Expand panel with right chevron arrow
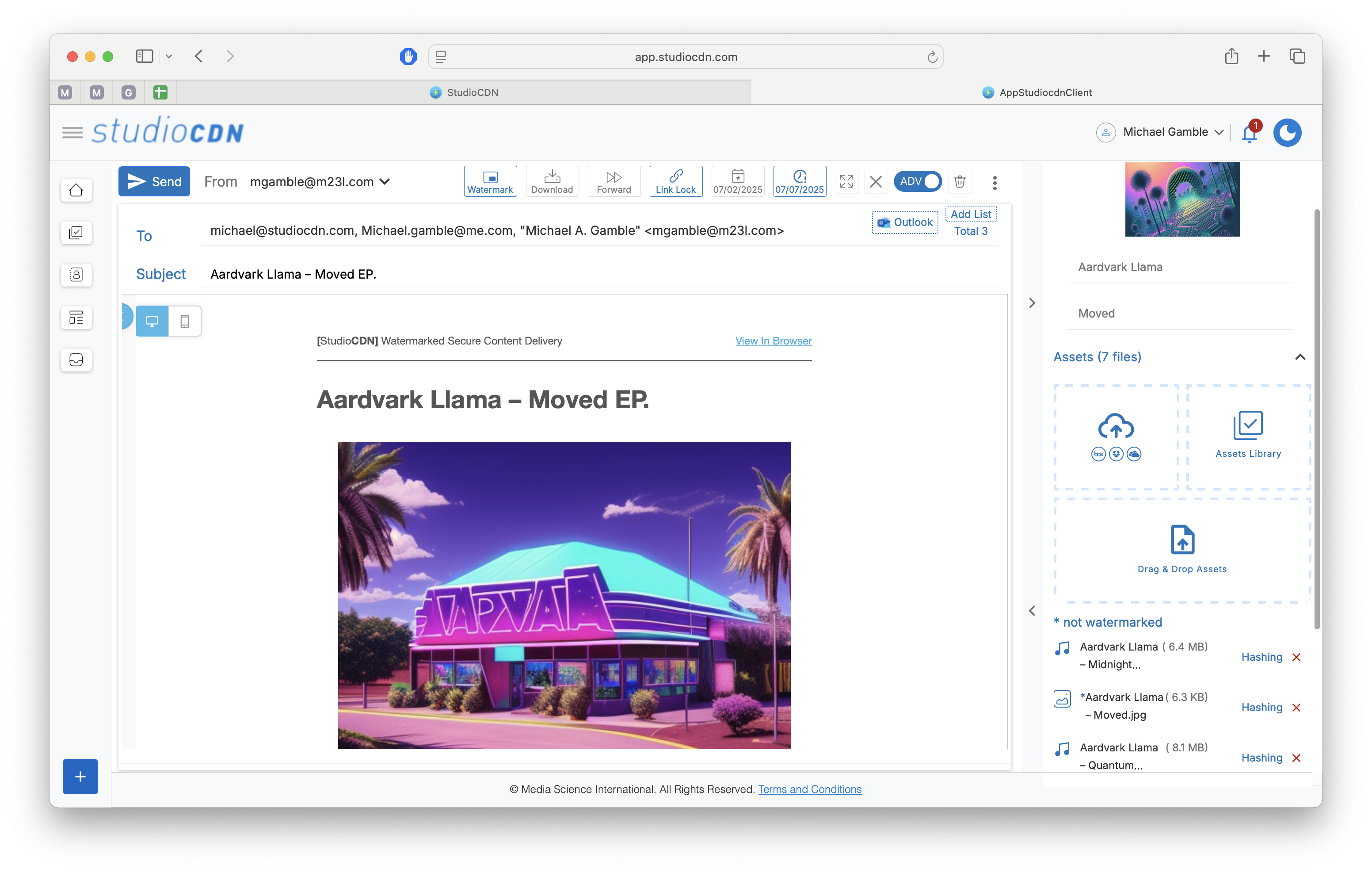This screenshot has height=873, width=1372. (1032, 303)
